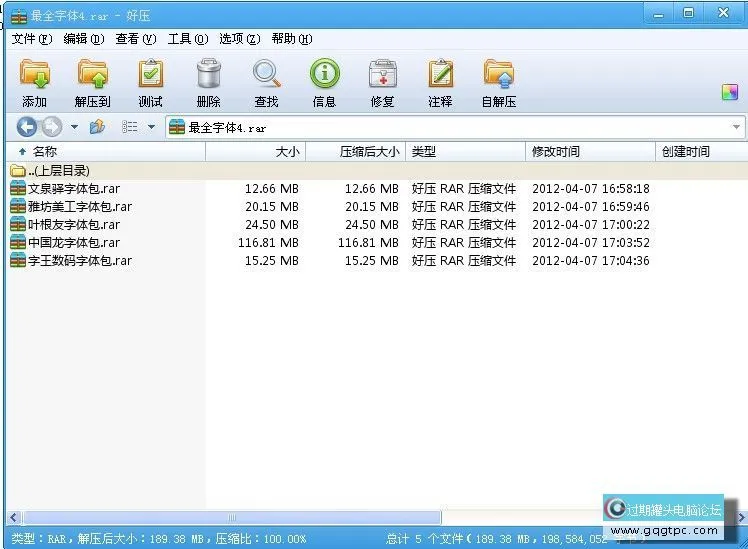Click the horizontal scrollbar left arrow

pos(13,518)
